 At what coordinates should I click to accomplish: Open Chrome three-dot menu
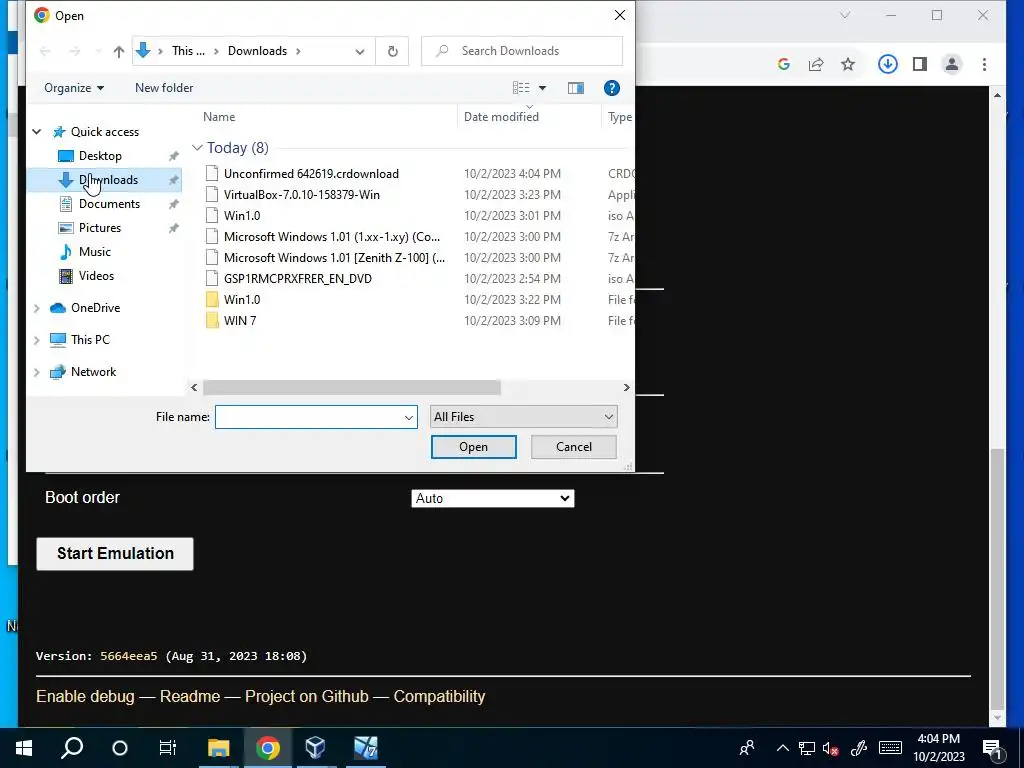pyautogui.click(x=984, y=64)
